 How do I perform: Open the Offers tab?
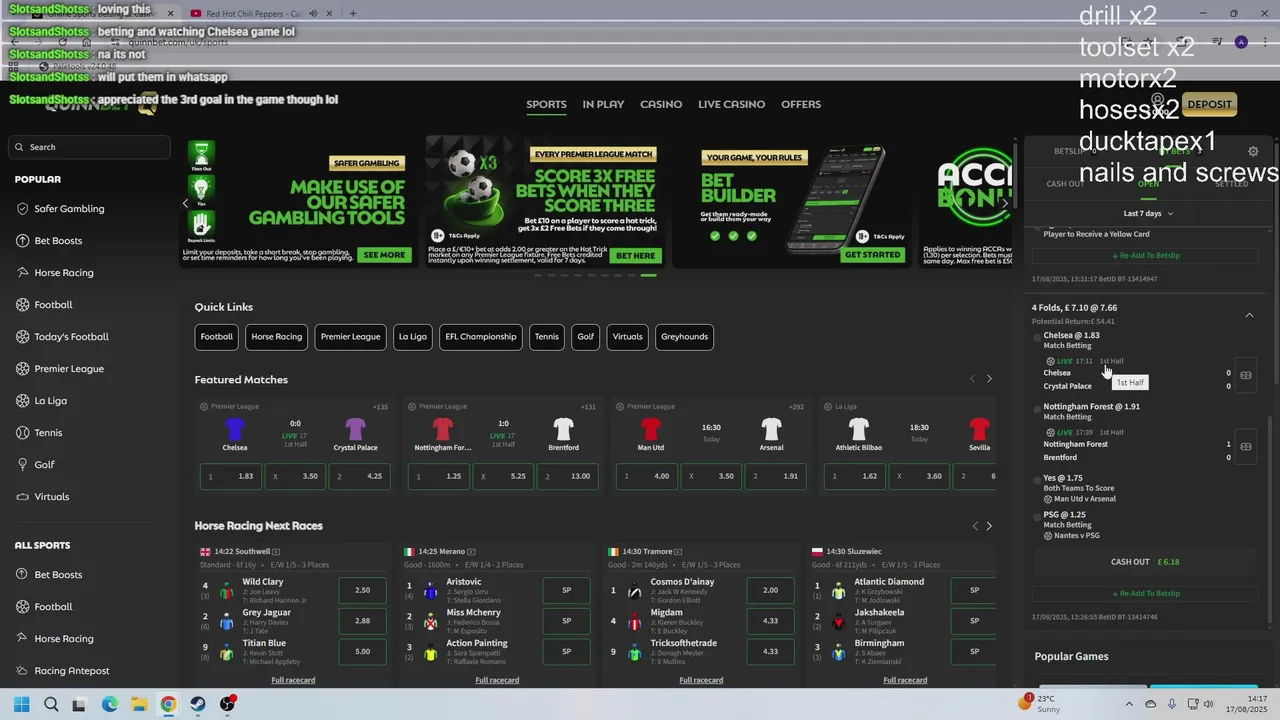(801, 104)
